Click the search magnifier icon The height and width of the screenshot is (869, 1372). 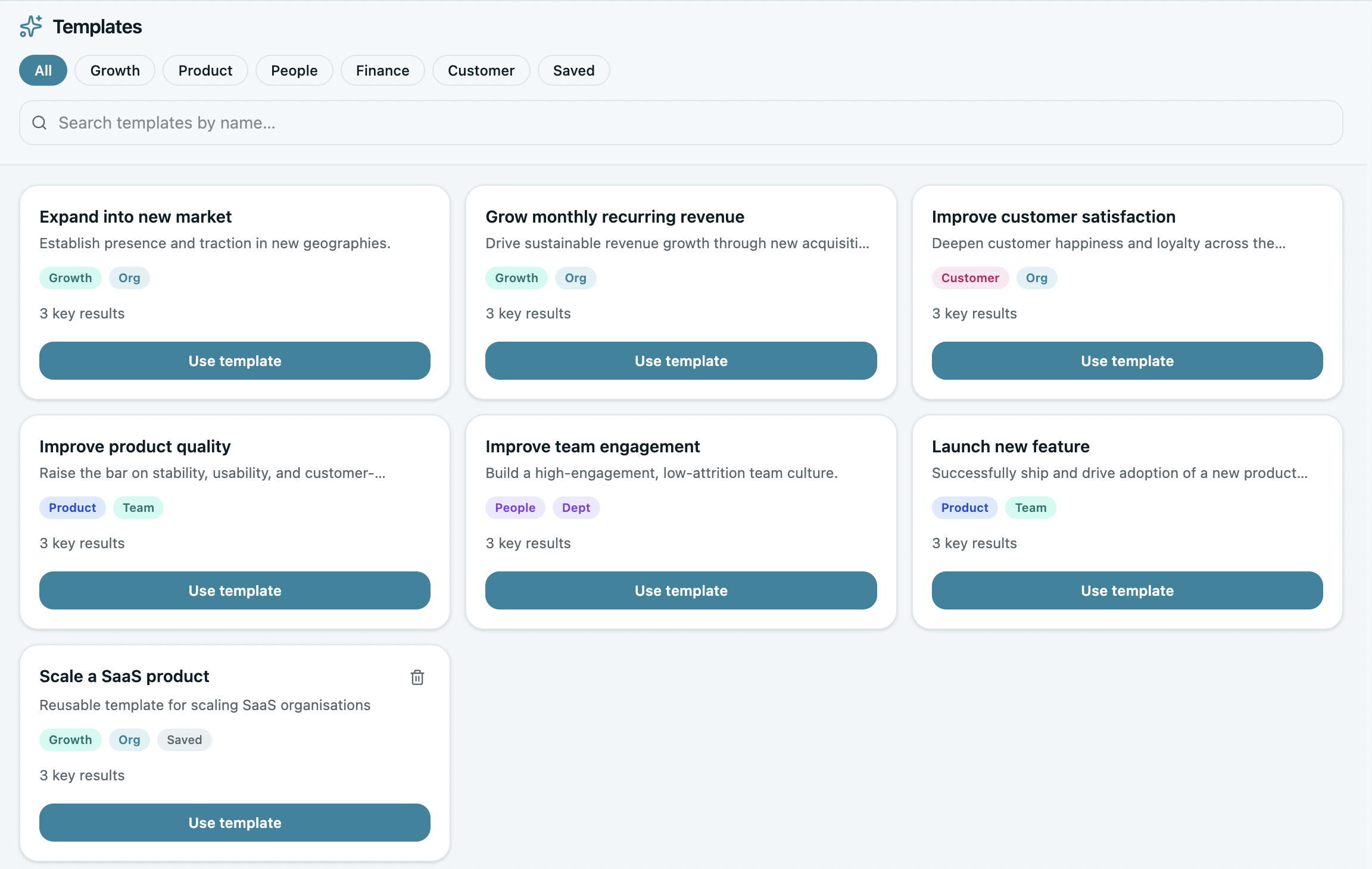tap(39, 123)
